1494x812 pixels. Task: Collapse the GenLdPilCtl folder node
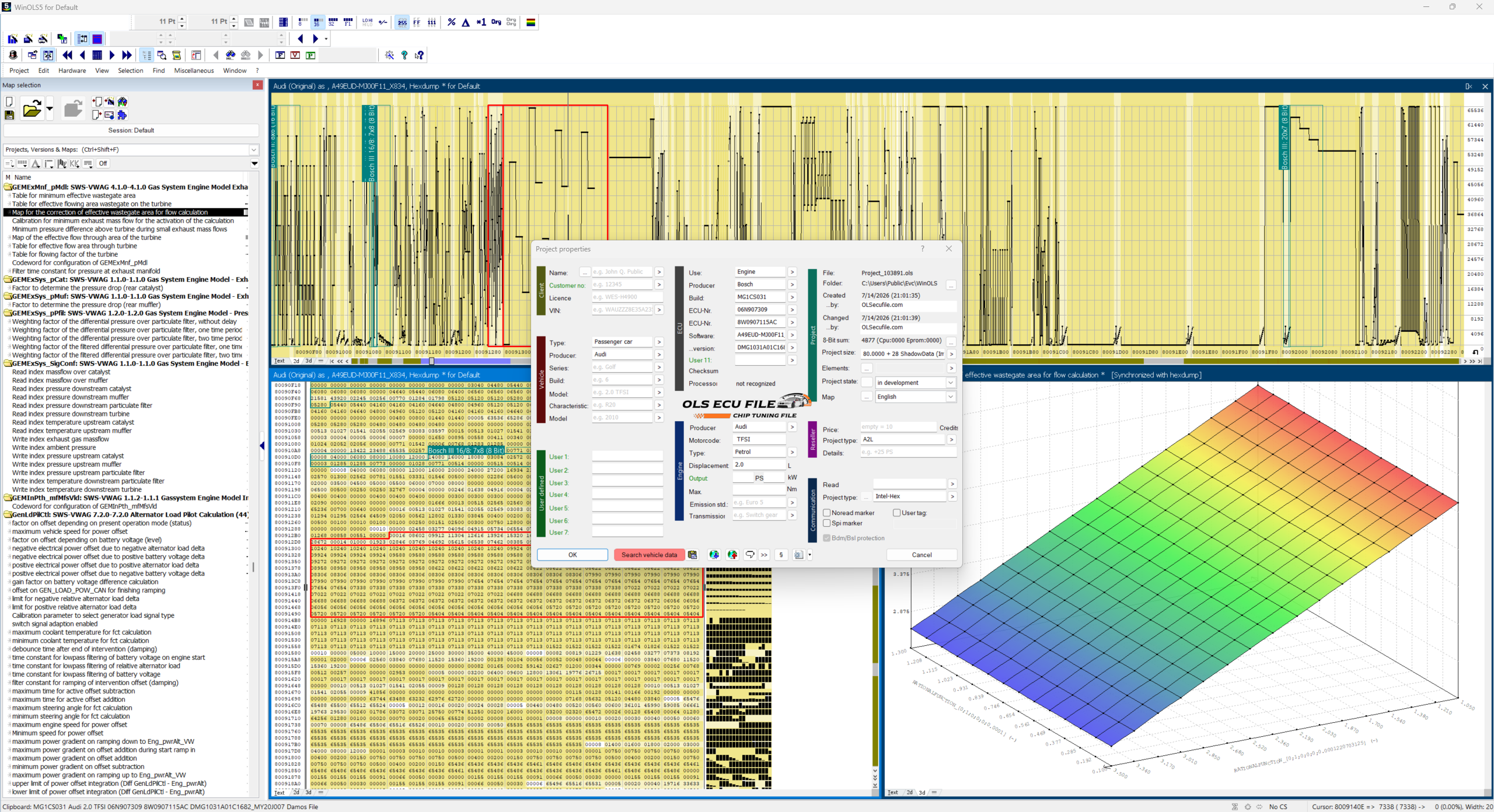coord(8,514)
